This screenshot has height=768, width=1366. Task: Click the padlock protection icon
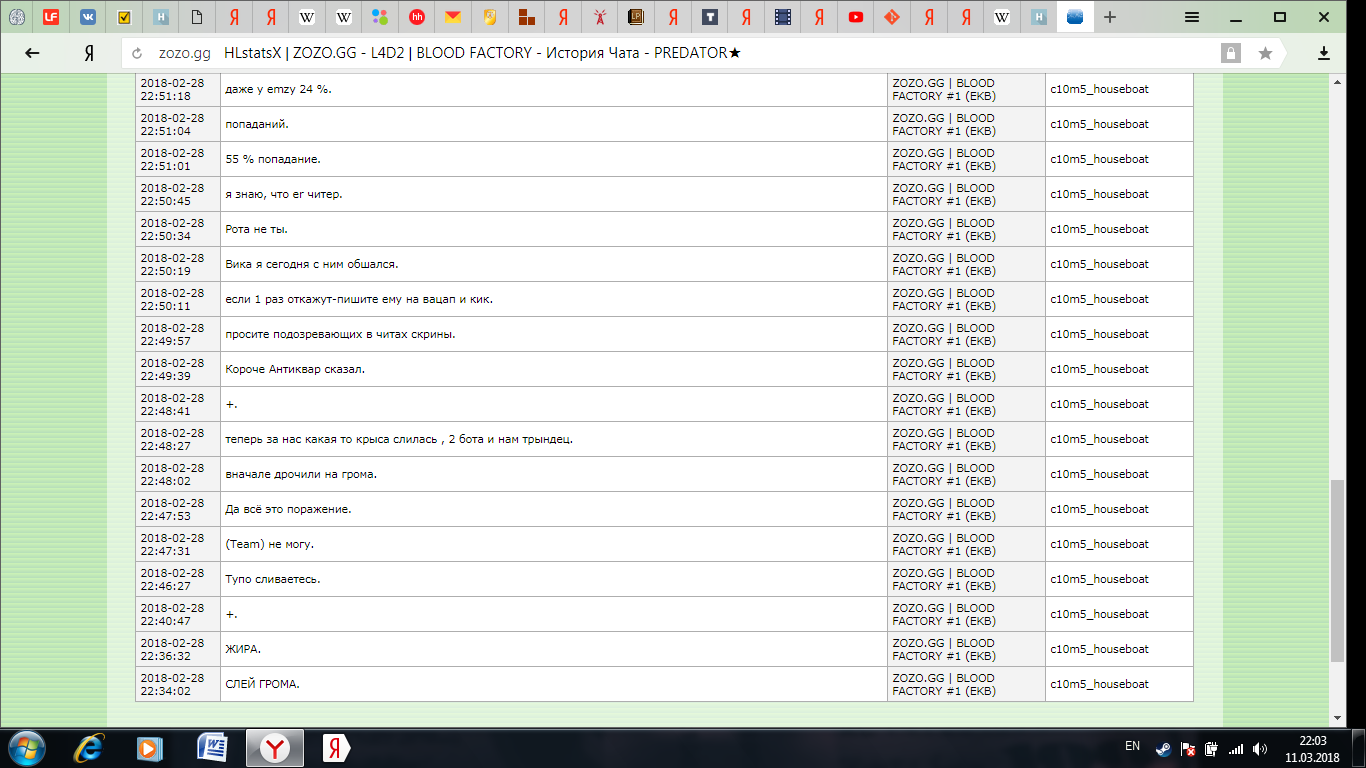point(1230,53)
